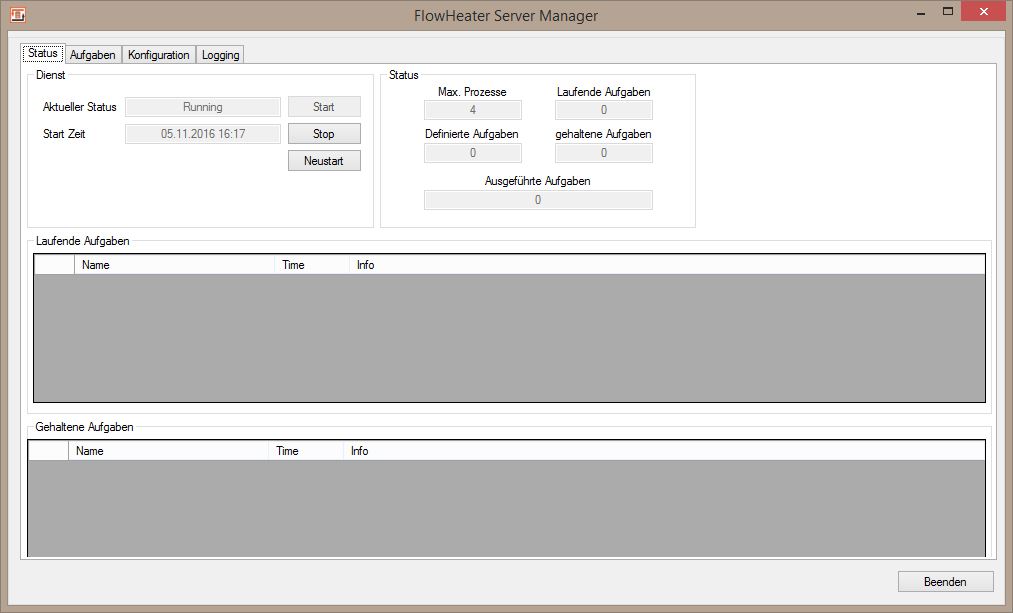Click the Neustart button
Image resolution: width=1013 pixels, height=613 pixels.
(x=324, y=161)
